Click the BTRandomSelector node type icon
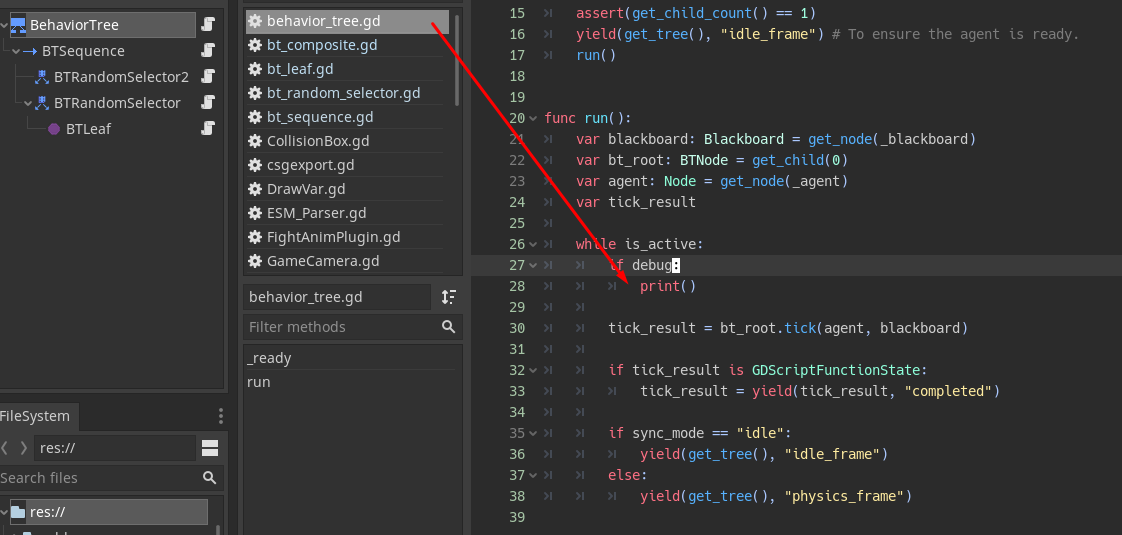This screenshot has width=1122, height=535. coord(42,103)
